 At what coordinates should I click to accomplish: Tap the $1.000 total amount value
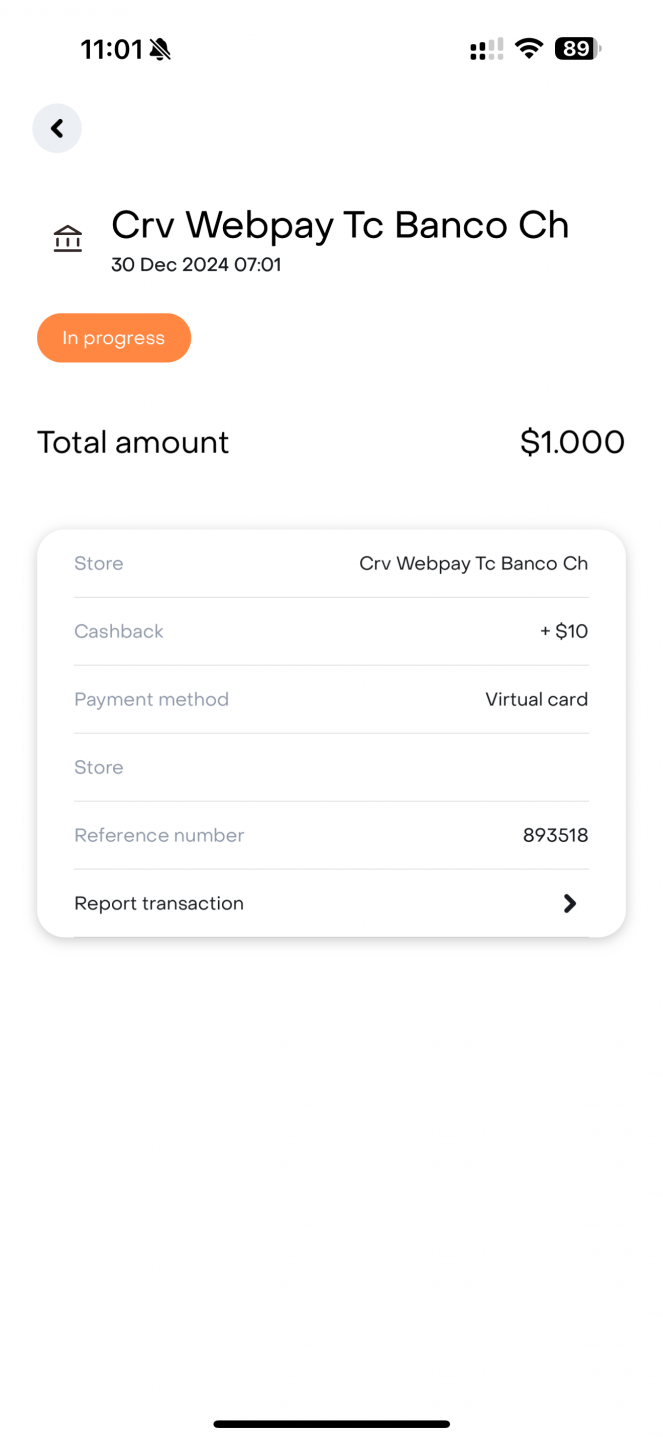[572, 442]
